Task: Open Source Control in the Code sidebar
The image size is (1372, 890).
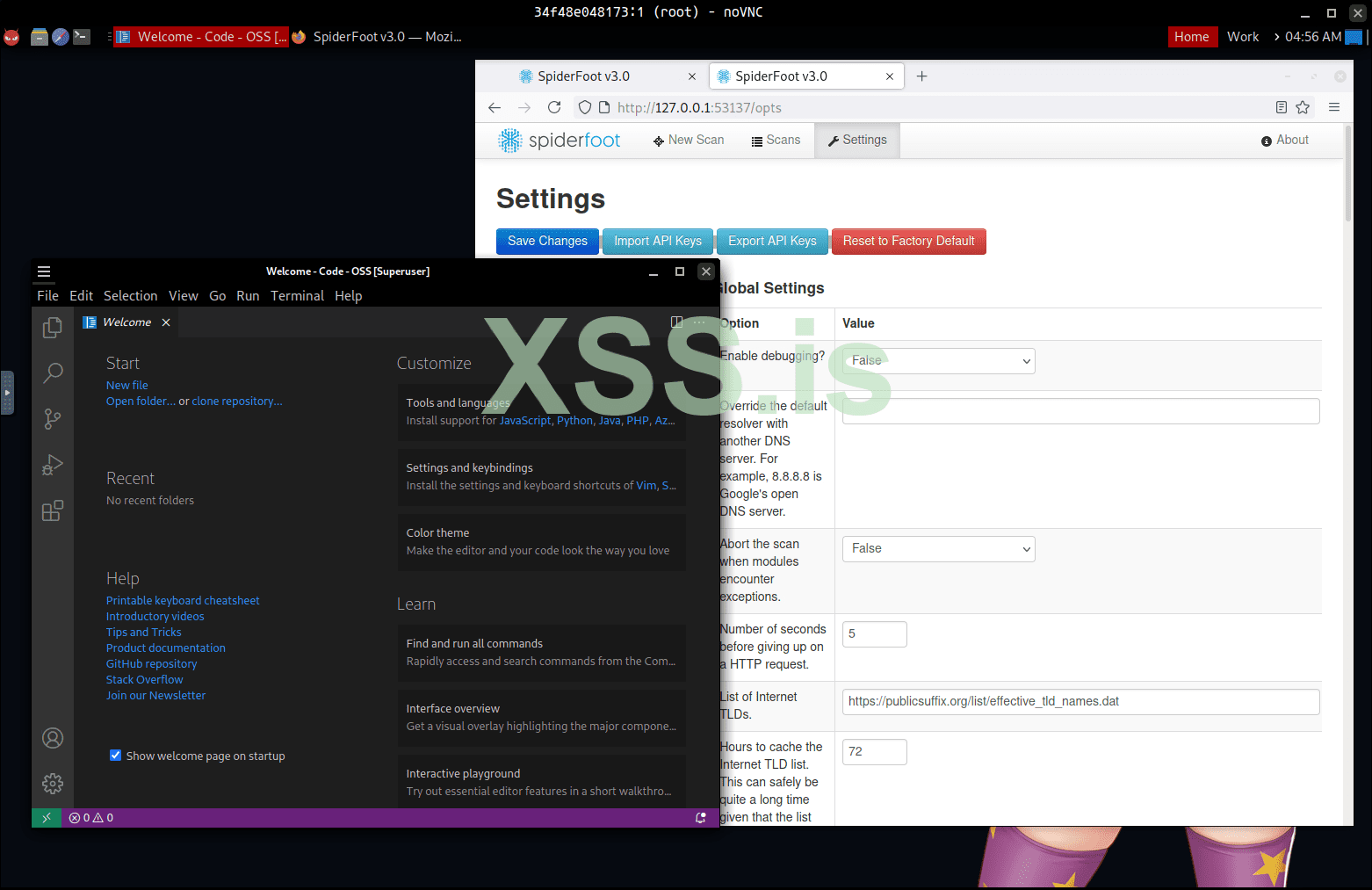Action: 53,419
